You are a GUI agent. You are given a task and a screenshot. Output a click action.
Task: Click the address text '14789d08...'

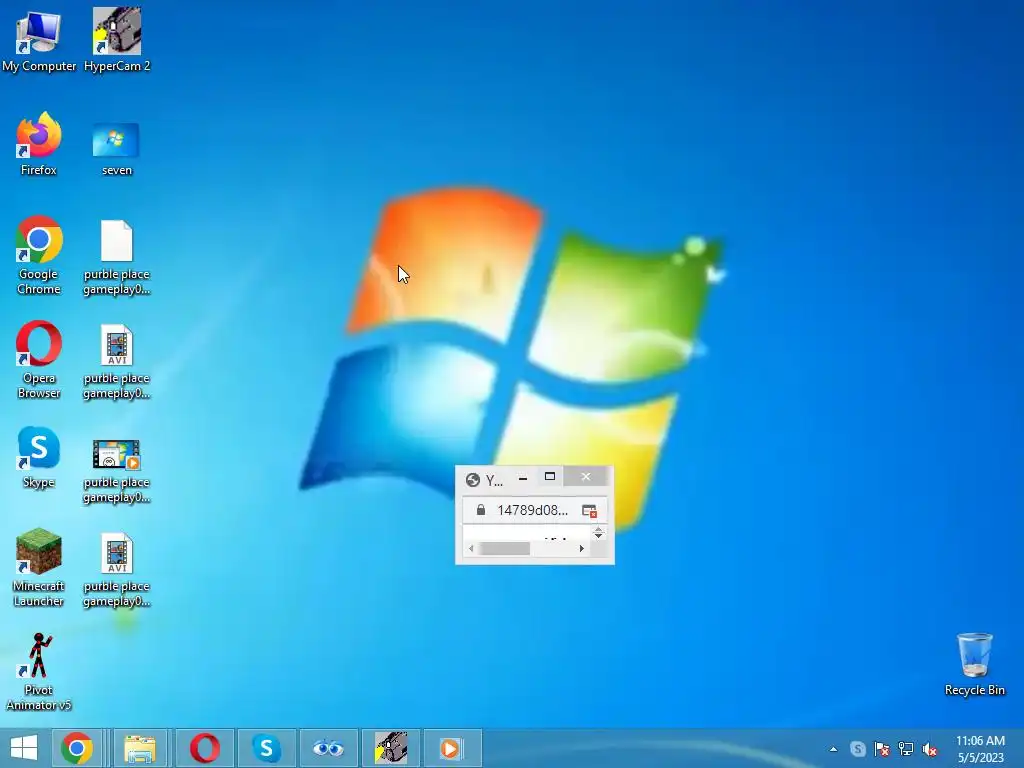[x=532, y=510]
